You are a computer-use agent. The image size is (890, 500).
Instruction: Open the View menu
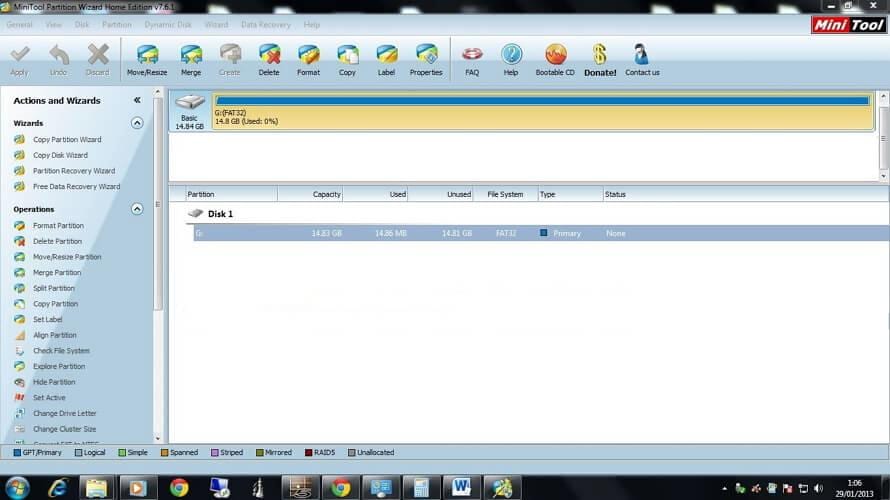(x=53, y=25)
